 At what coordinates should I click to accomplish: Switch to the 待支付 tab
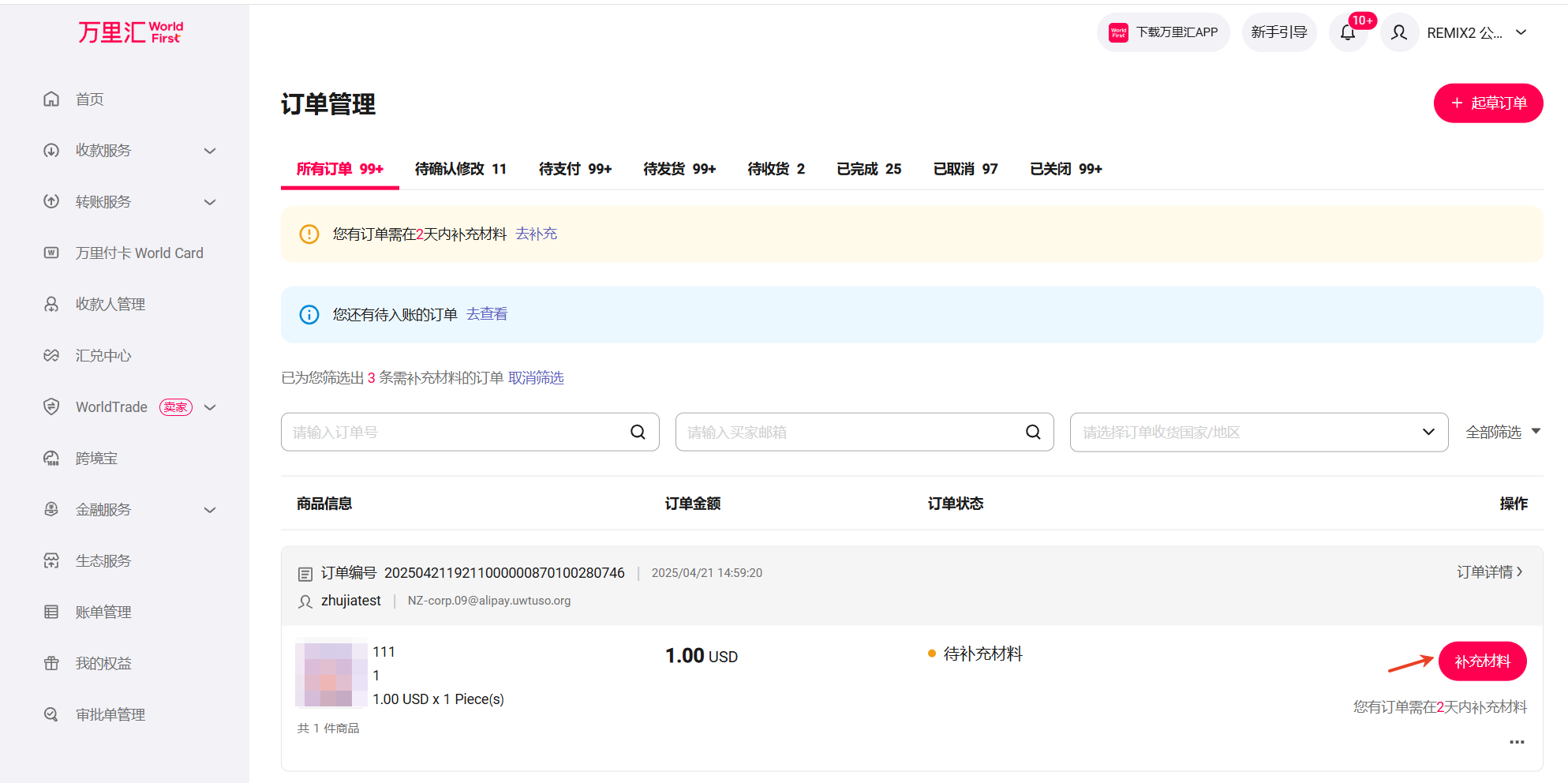point(574,168)
